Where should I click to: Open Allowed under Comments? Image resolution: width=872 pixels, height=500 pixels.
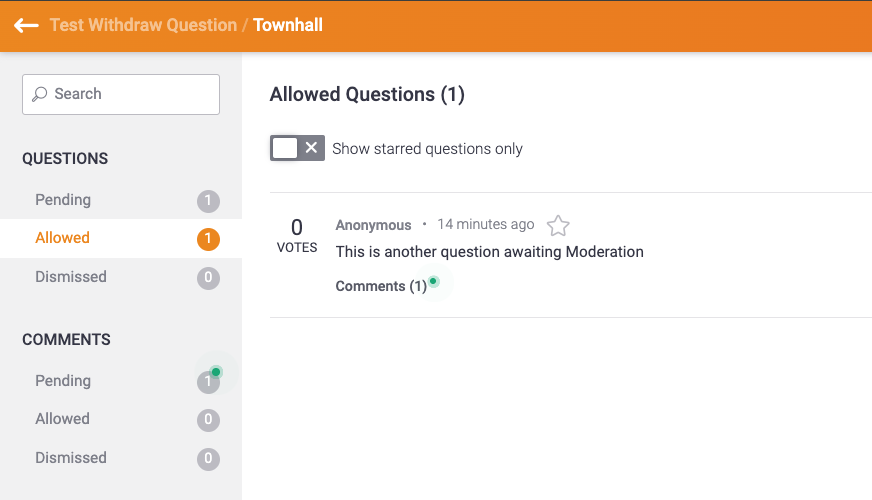click(121, 419)
